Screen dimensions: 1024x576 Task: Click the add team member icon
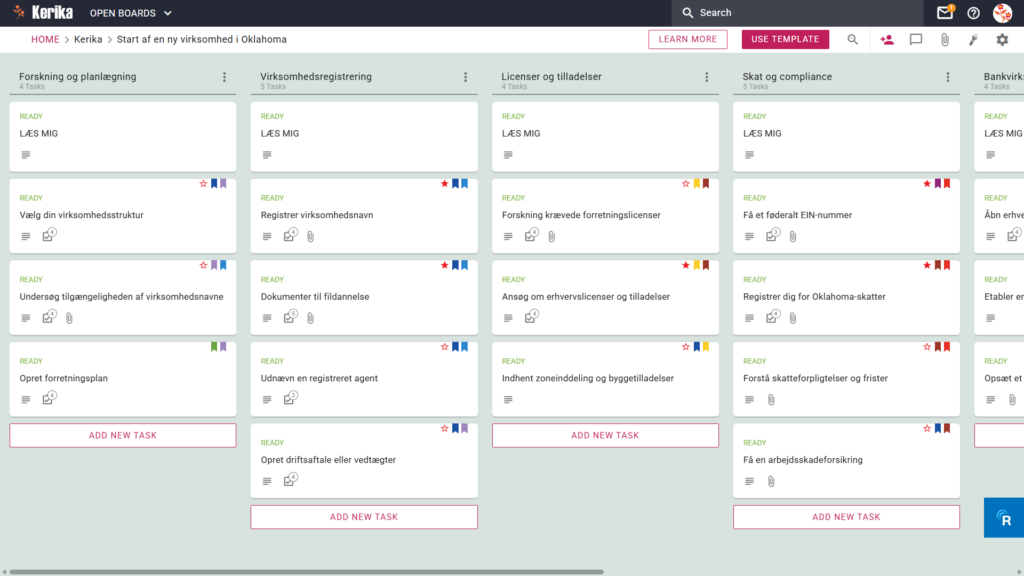pos(887,40)
